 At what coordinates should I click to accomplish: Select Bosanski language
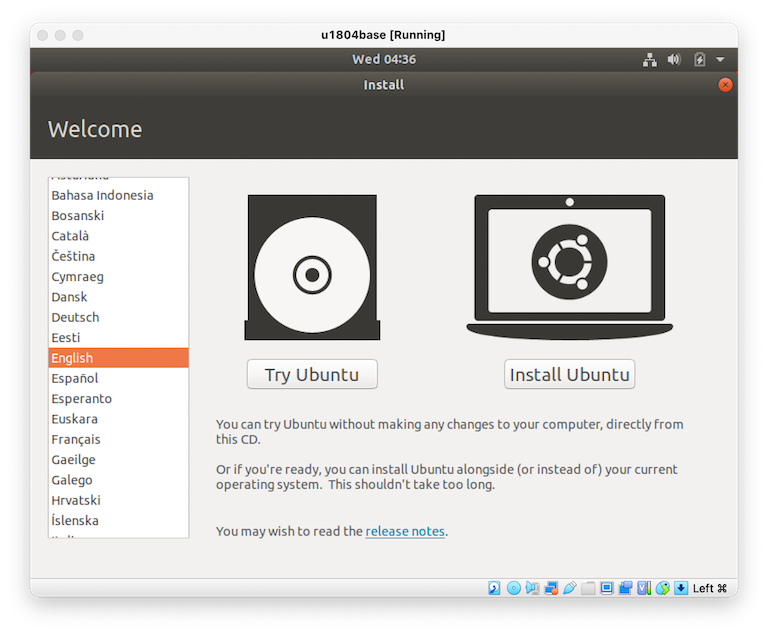(x=119, y=216)
